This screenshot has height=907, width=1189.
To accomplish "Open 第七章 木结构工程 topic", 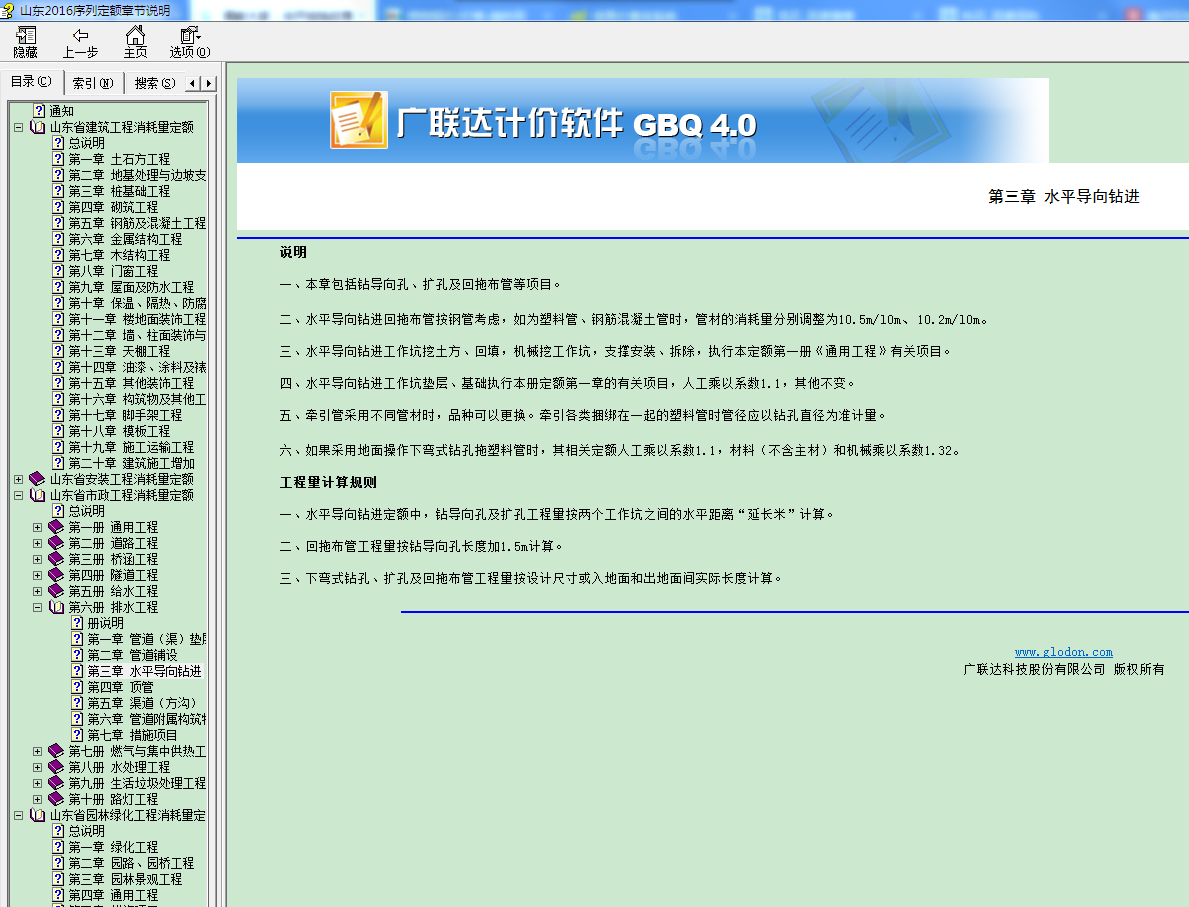I will click(119, 256).
